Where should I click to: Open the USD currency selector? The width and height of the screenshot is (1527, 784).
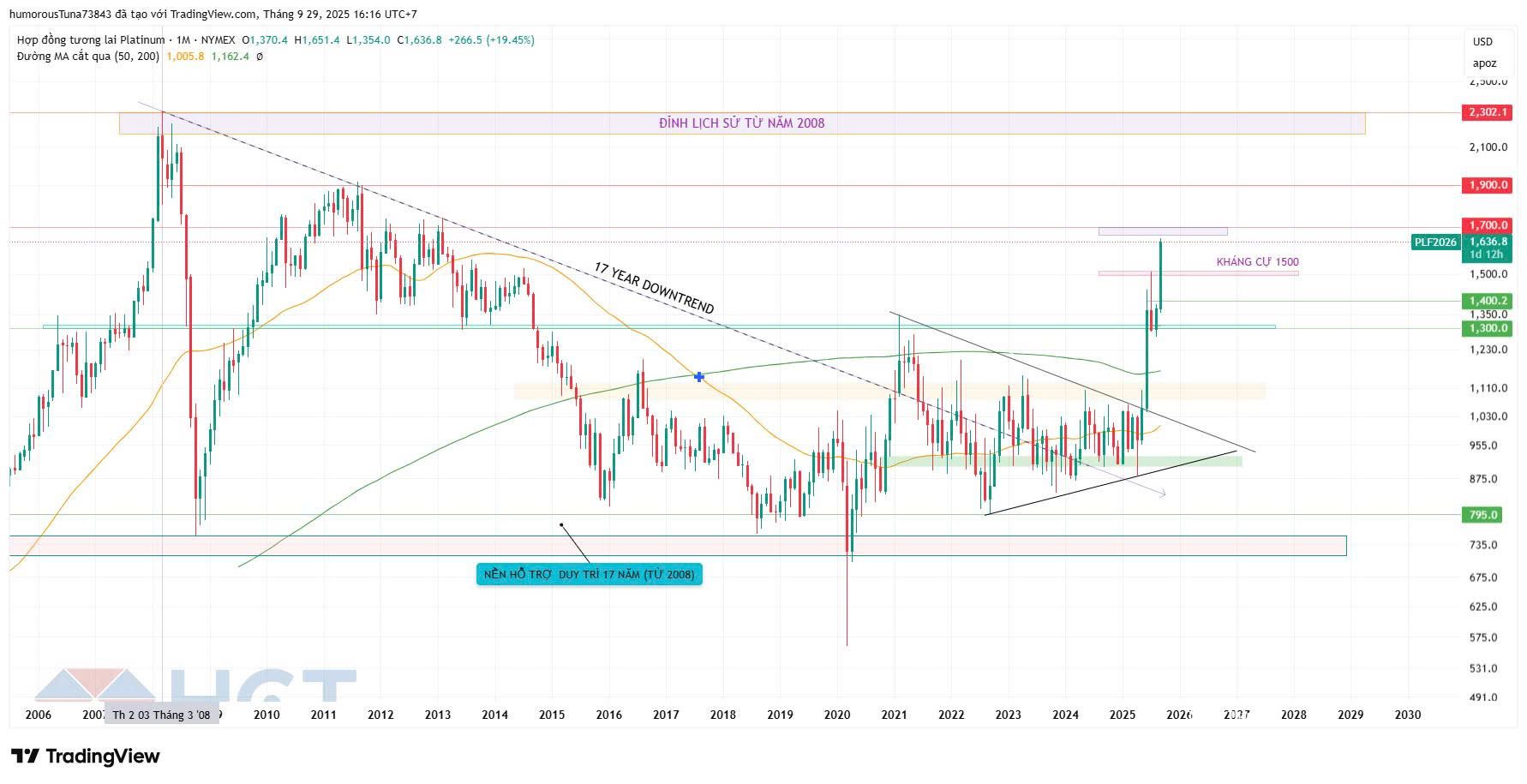[1482, 42]
